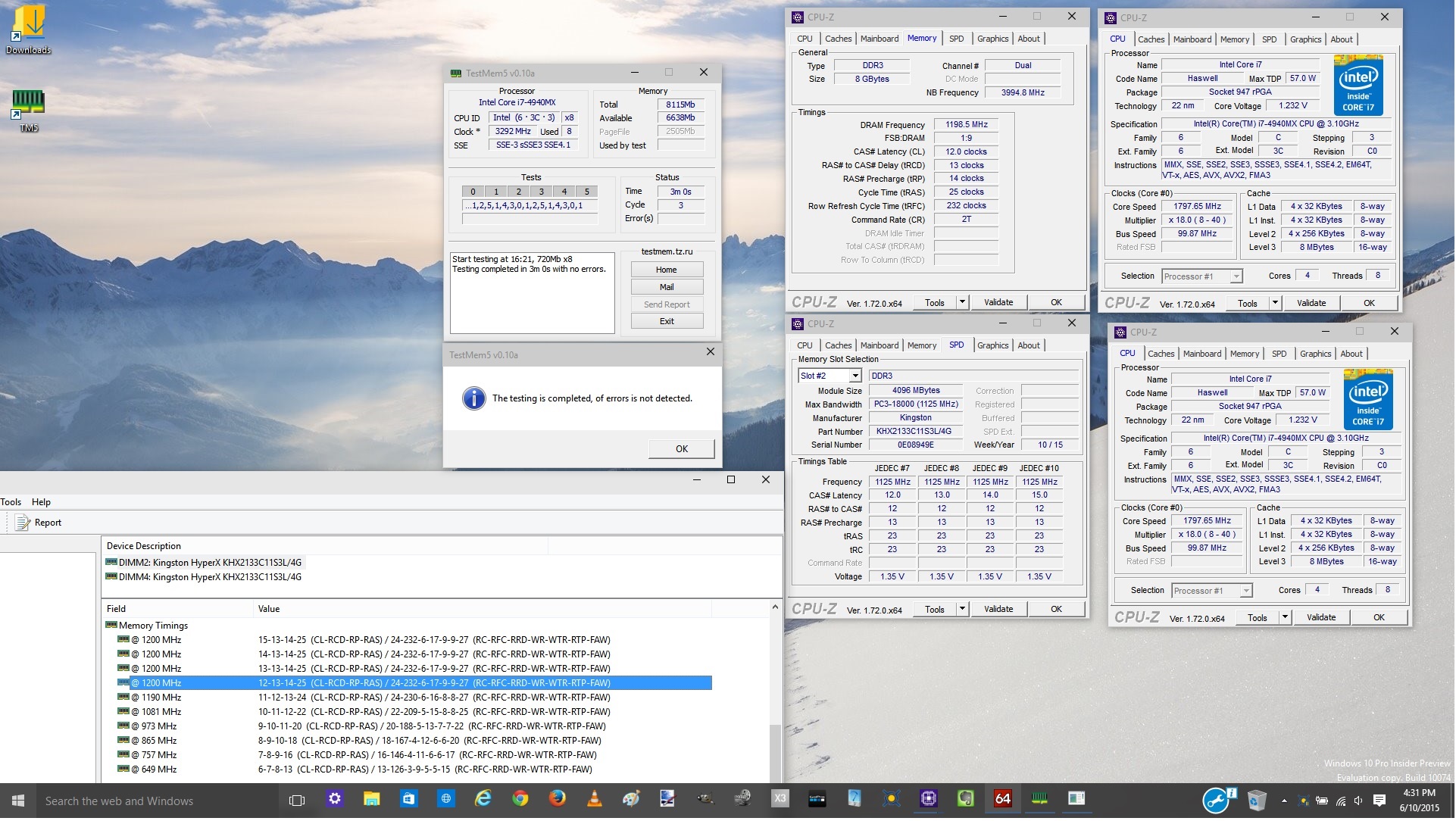Screen dimensions: 1456x821
Task: Select test number 0 in TestMem5 Tests
Action: click(473, 192)
